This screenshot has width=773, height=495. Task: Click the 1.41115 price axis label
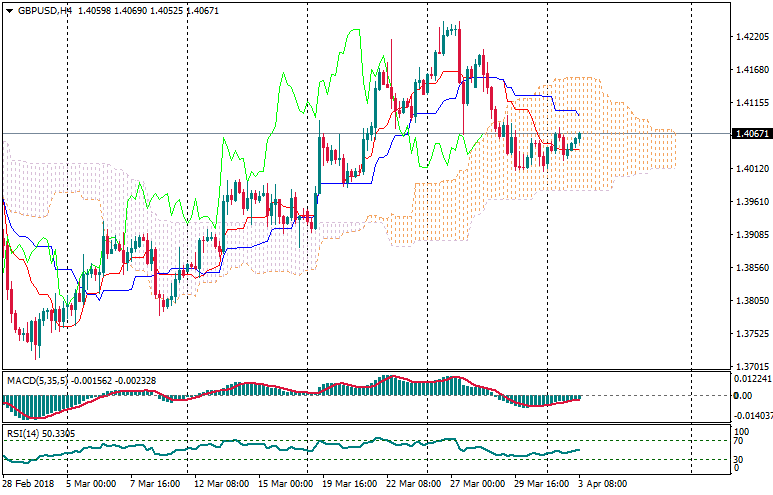(x=750, y=103)
